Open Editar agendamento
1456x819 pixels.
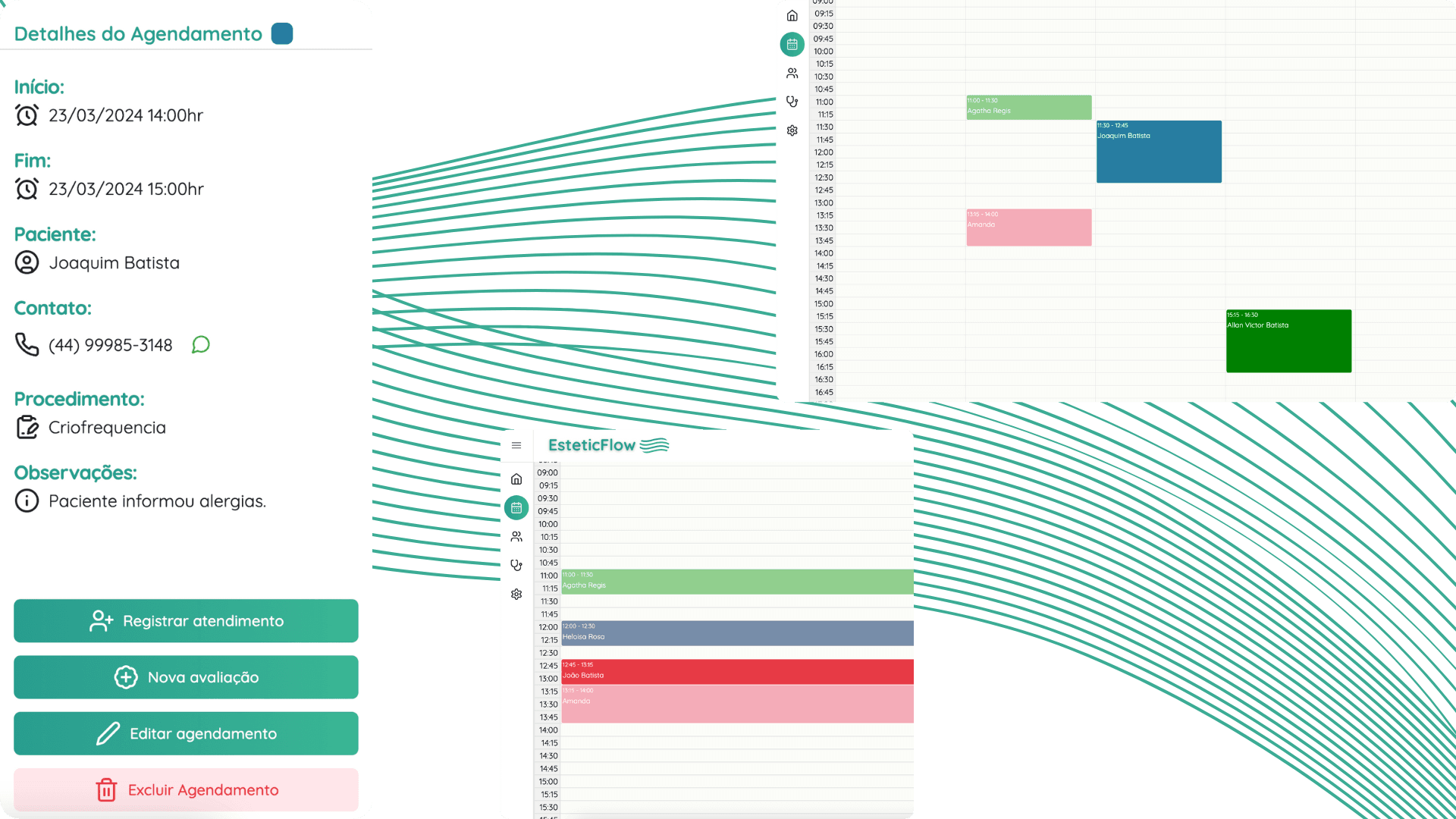pyautogui.click(x=186, y=733)
